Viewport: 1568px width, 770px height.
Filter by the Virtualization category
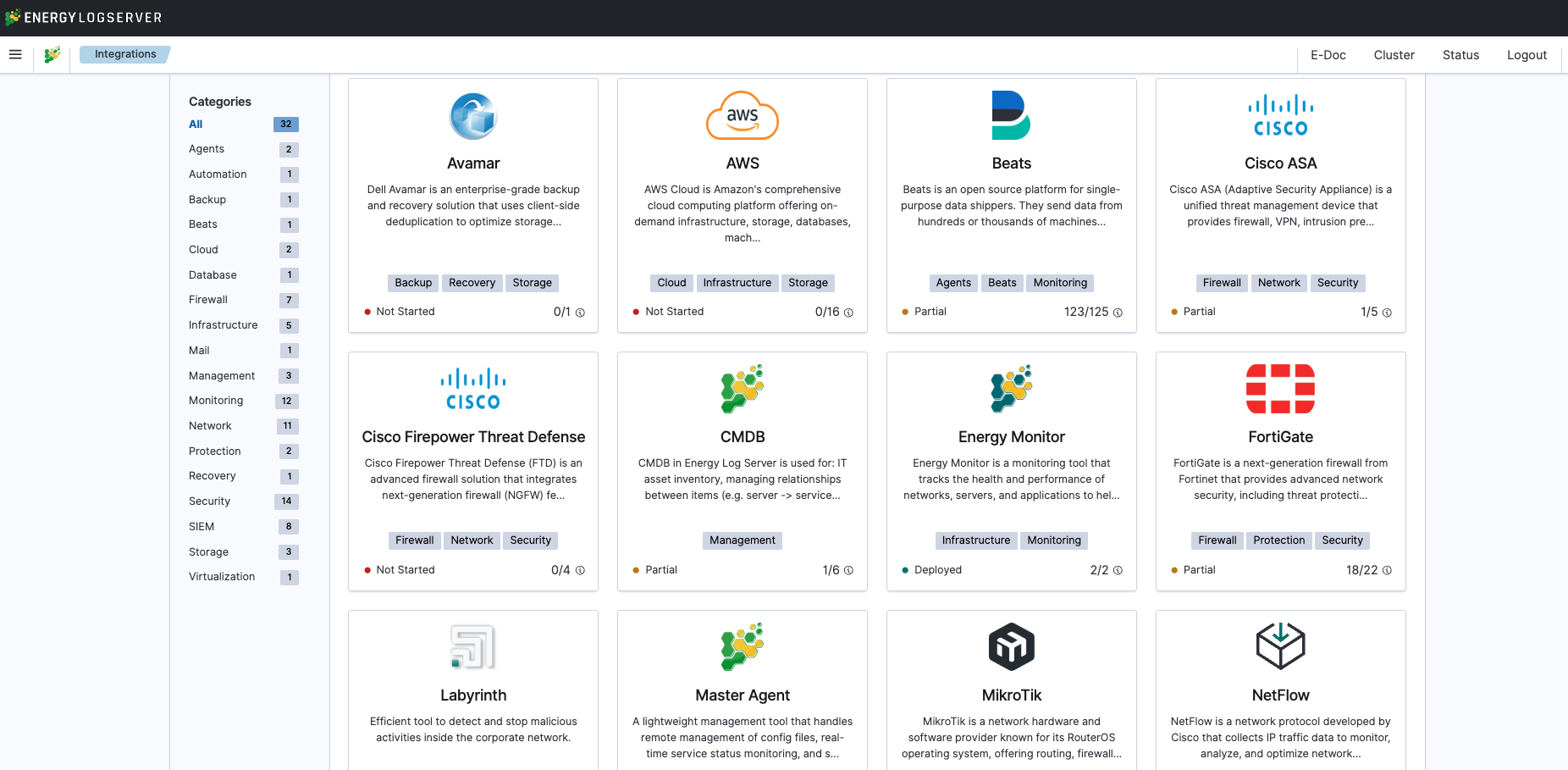(x=222, y=577)
